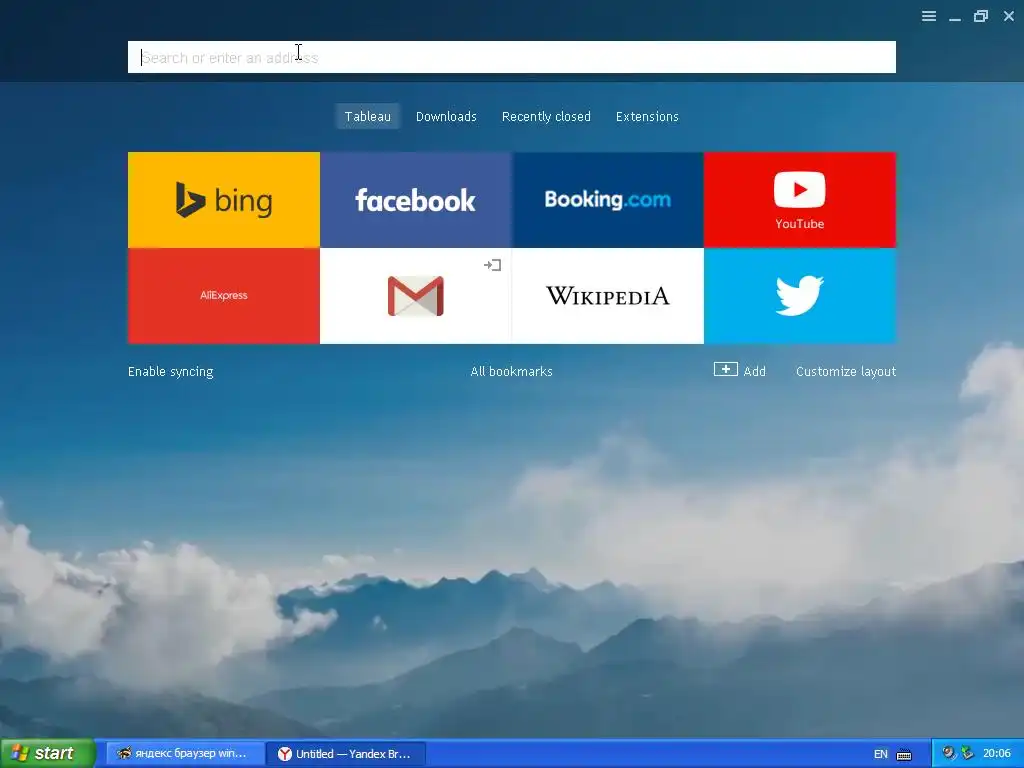Restore down the browser window

[x=981, y=16]
